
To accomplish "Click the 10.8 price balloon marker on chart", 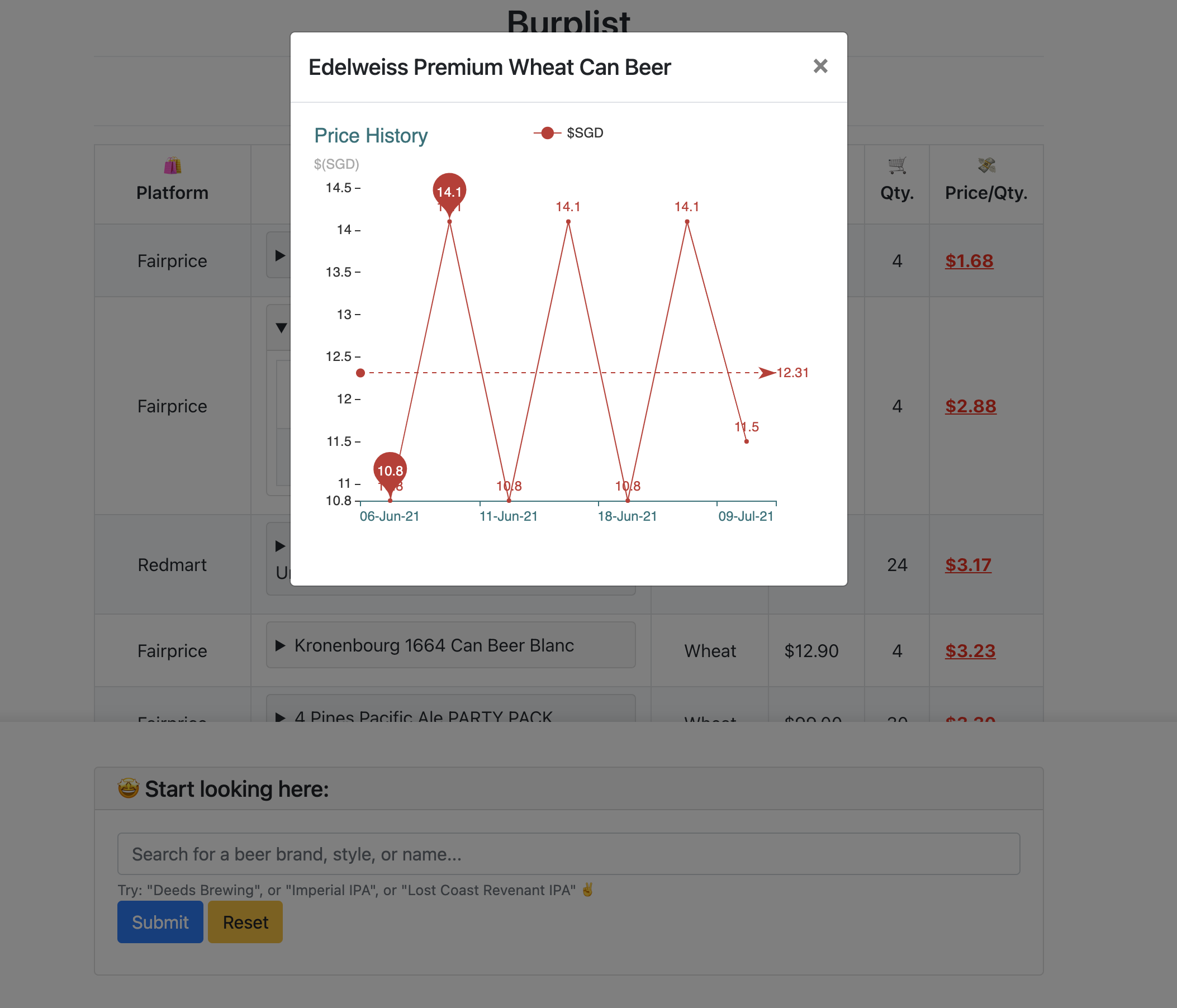I will click(x=390, y=470).
